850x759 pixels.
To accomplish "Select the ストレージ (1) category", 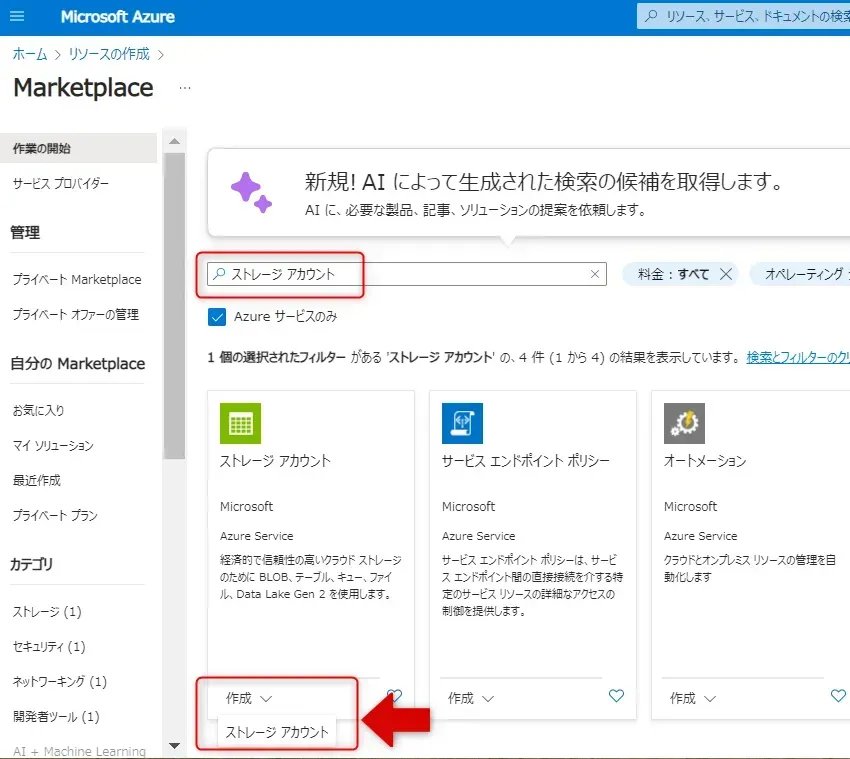I will pos(47,611).
